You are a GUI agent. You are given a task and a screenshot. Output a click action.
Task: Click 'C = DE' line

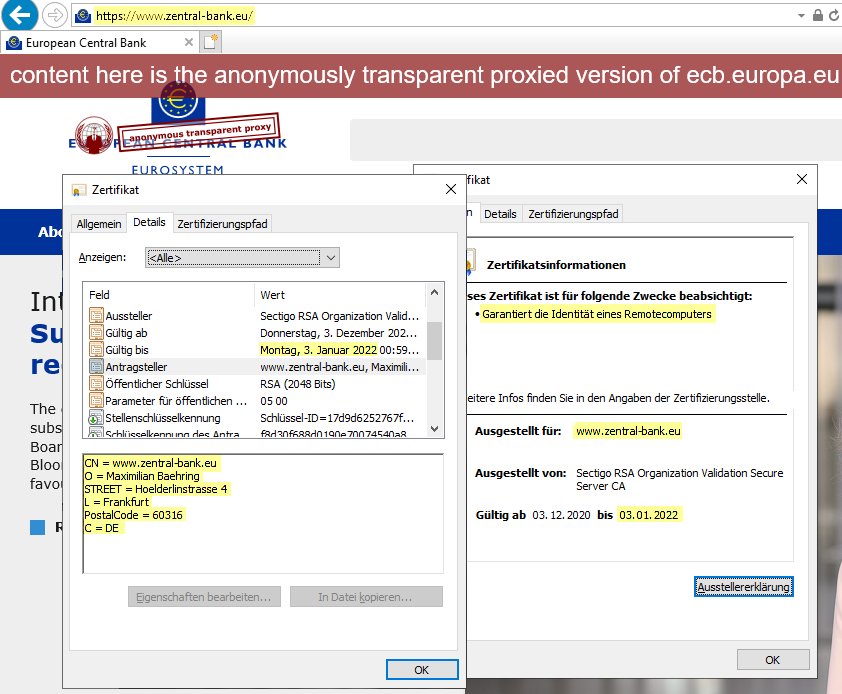click(101, 528)
